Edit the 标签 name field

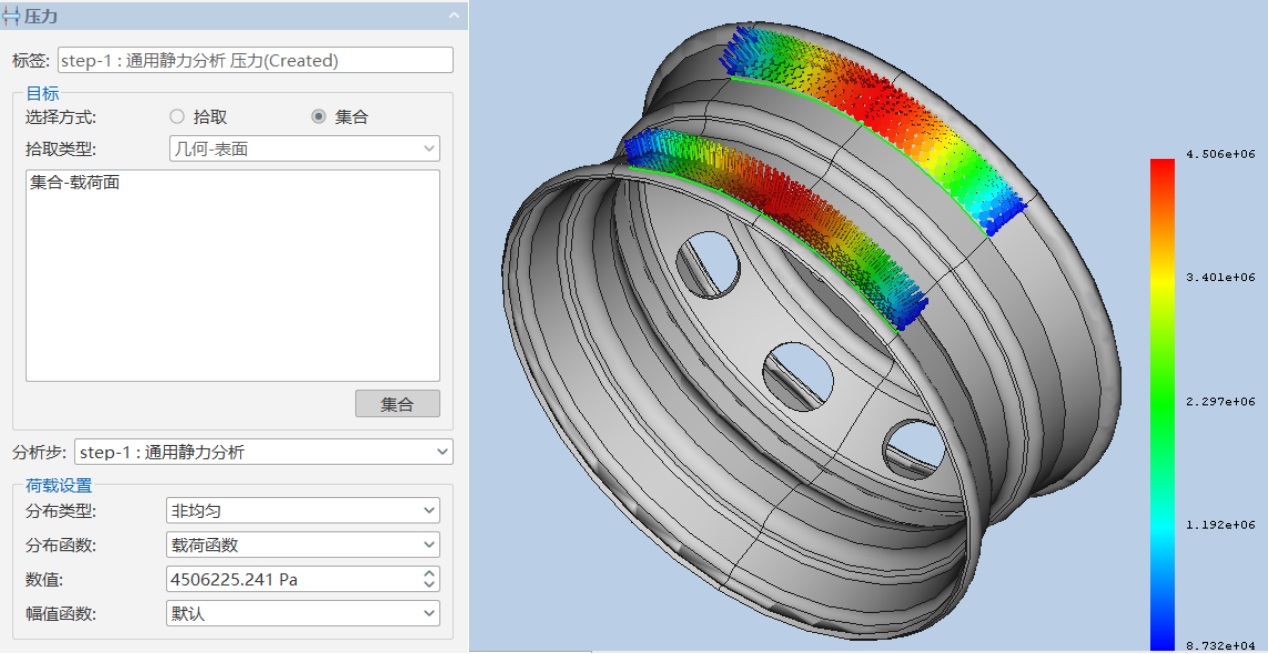click(255, 60)
